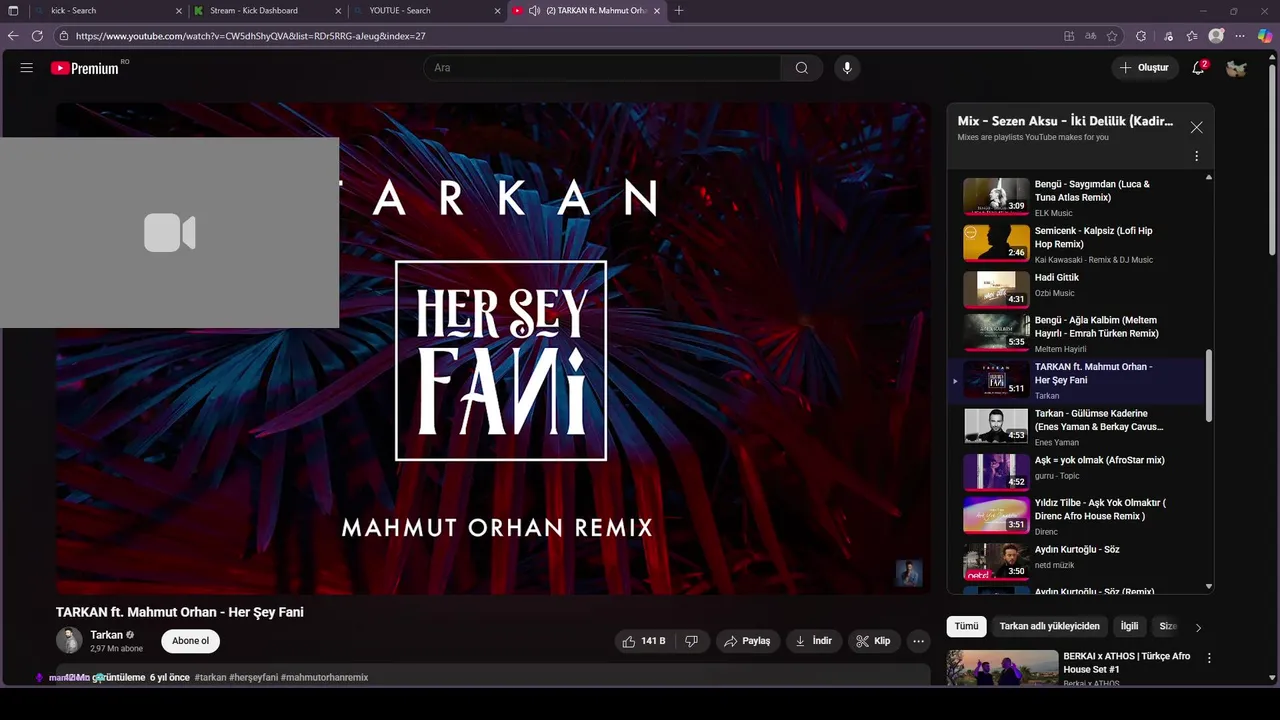
Task: Start voice search with microphone icon
Action: pos(847,68)
